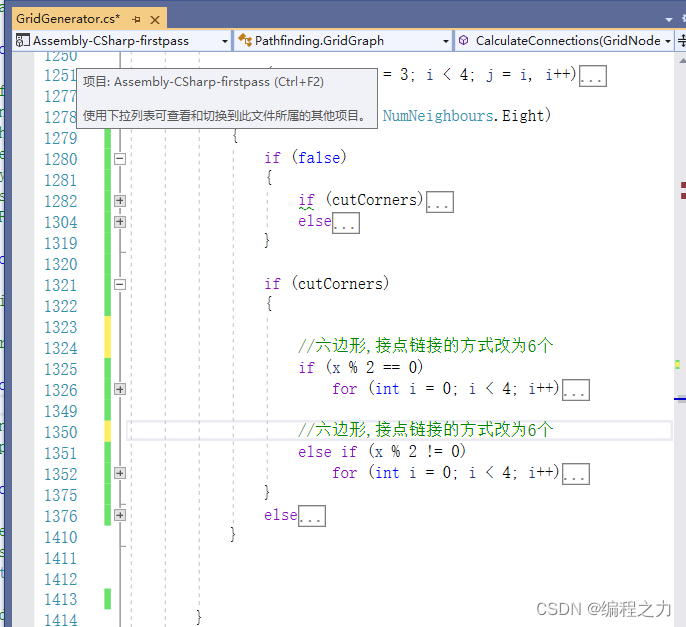This screenshot has height=627, width=686.
Task: Click 'else if (x % 2 != 0)' statement
Action: 382,451
